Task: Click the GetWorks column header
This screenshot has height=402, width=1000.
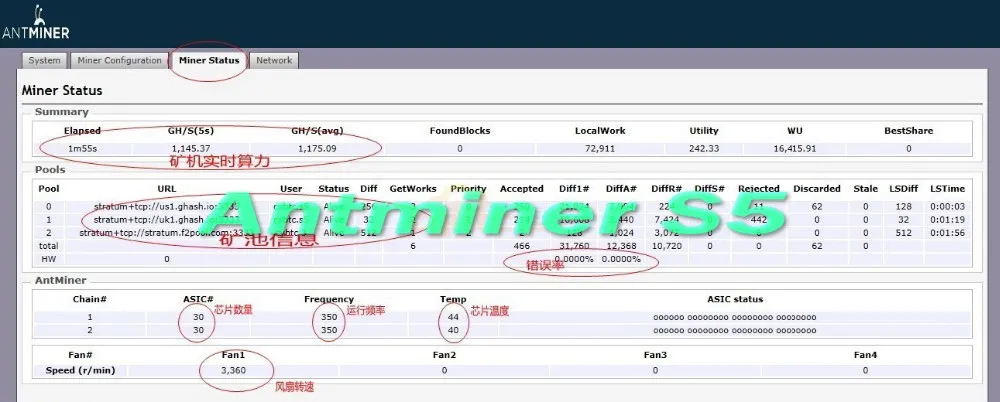Action: (413, 189)
